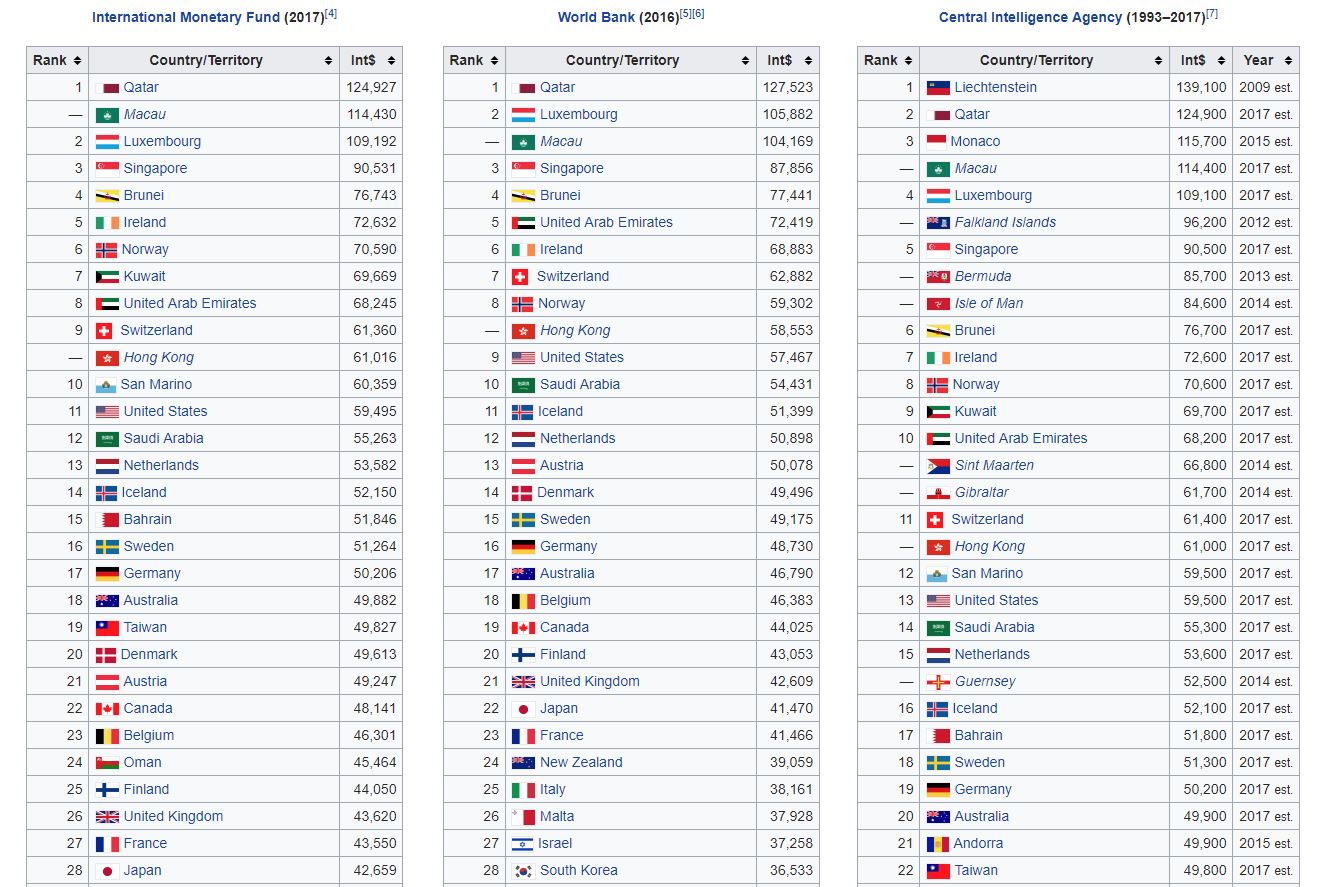Click the Monaco flag icon

pos(936,142)
